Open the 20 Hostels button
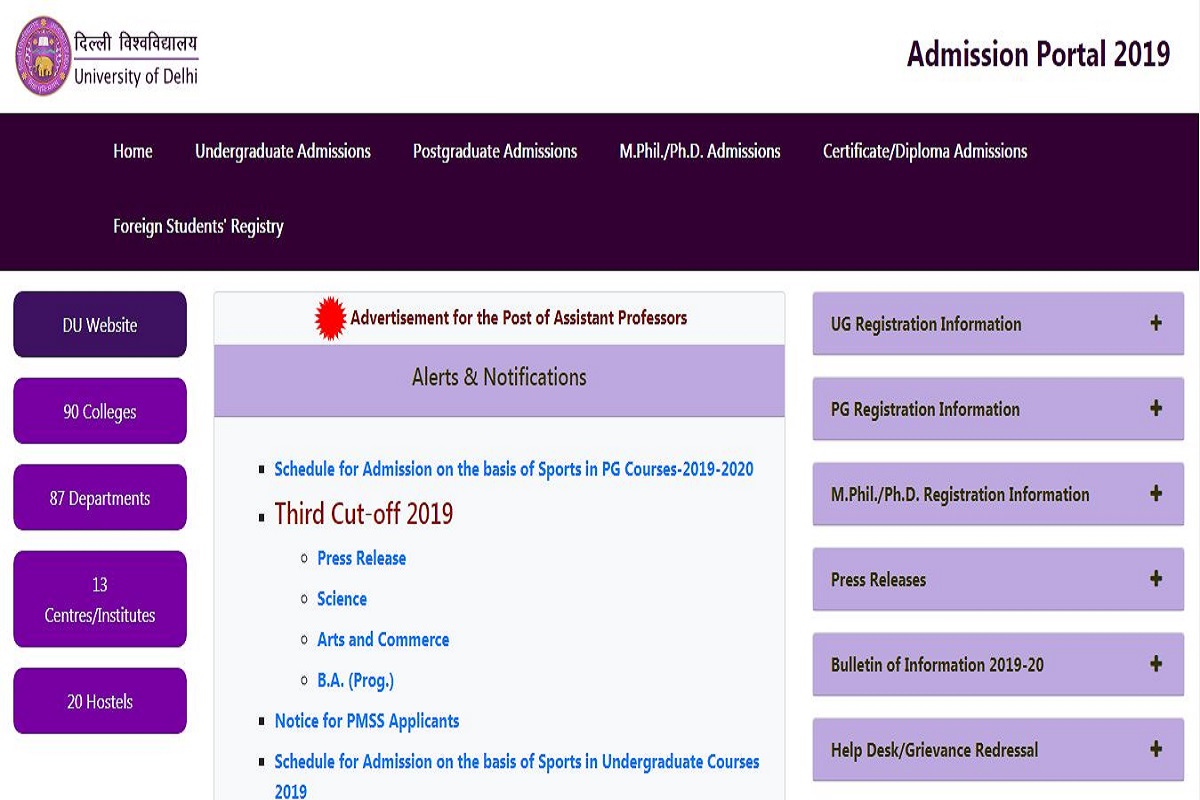Screen dimensions: 1200x800 click(x=100, y=701)
